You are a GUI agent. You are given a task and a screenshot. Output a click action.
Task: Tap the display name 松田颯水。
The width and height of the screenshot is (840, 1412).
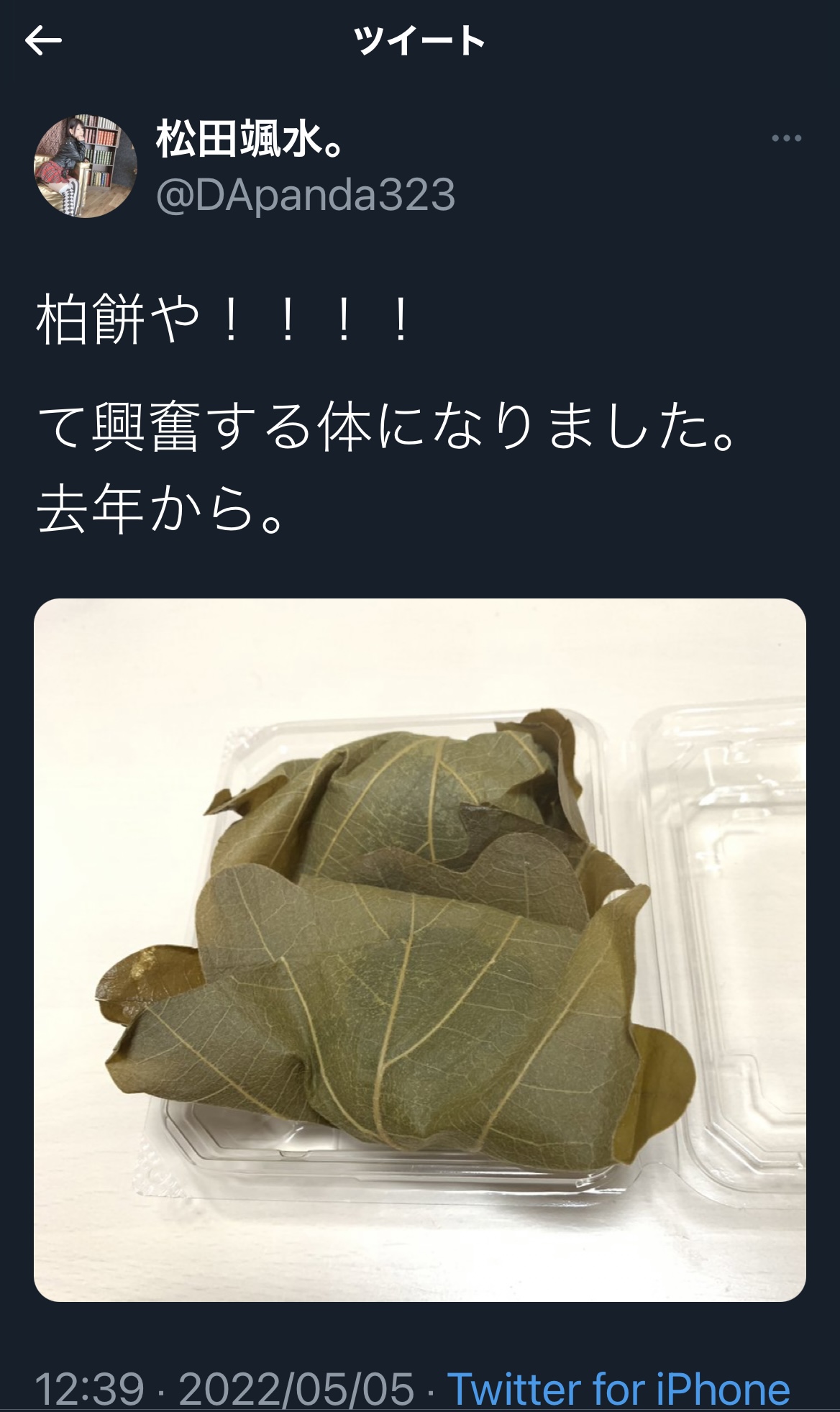249,140
